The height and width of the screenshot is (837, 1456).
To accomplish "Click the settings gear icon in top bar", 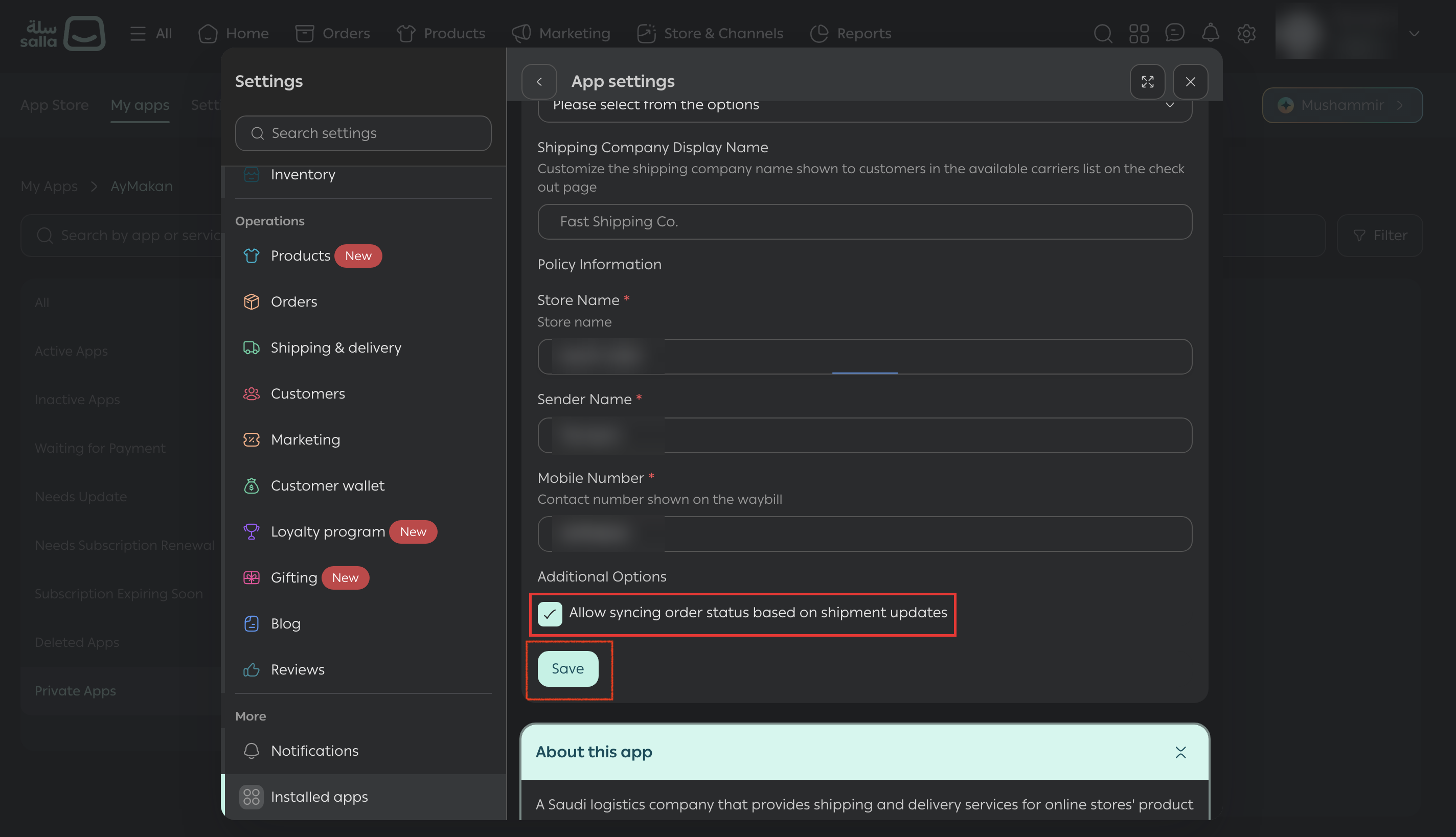I will pos(1246,33).
